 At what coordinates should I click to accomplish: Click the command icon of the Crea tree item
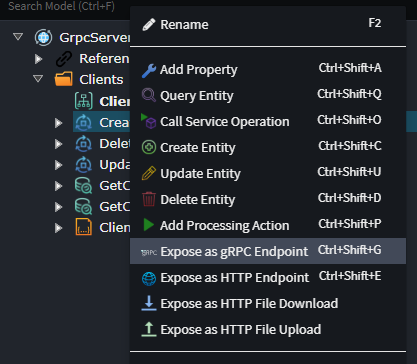(83, 123)
